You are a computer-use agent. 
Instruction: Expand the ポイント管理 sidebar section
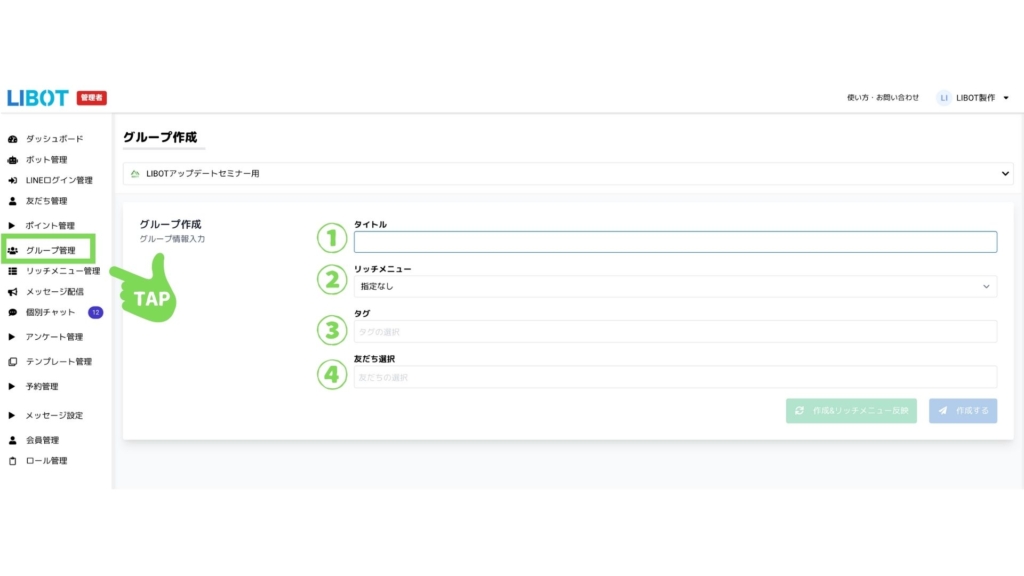(50, 226)
